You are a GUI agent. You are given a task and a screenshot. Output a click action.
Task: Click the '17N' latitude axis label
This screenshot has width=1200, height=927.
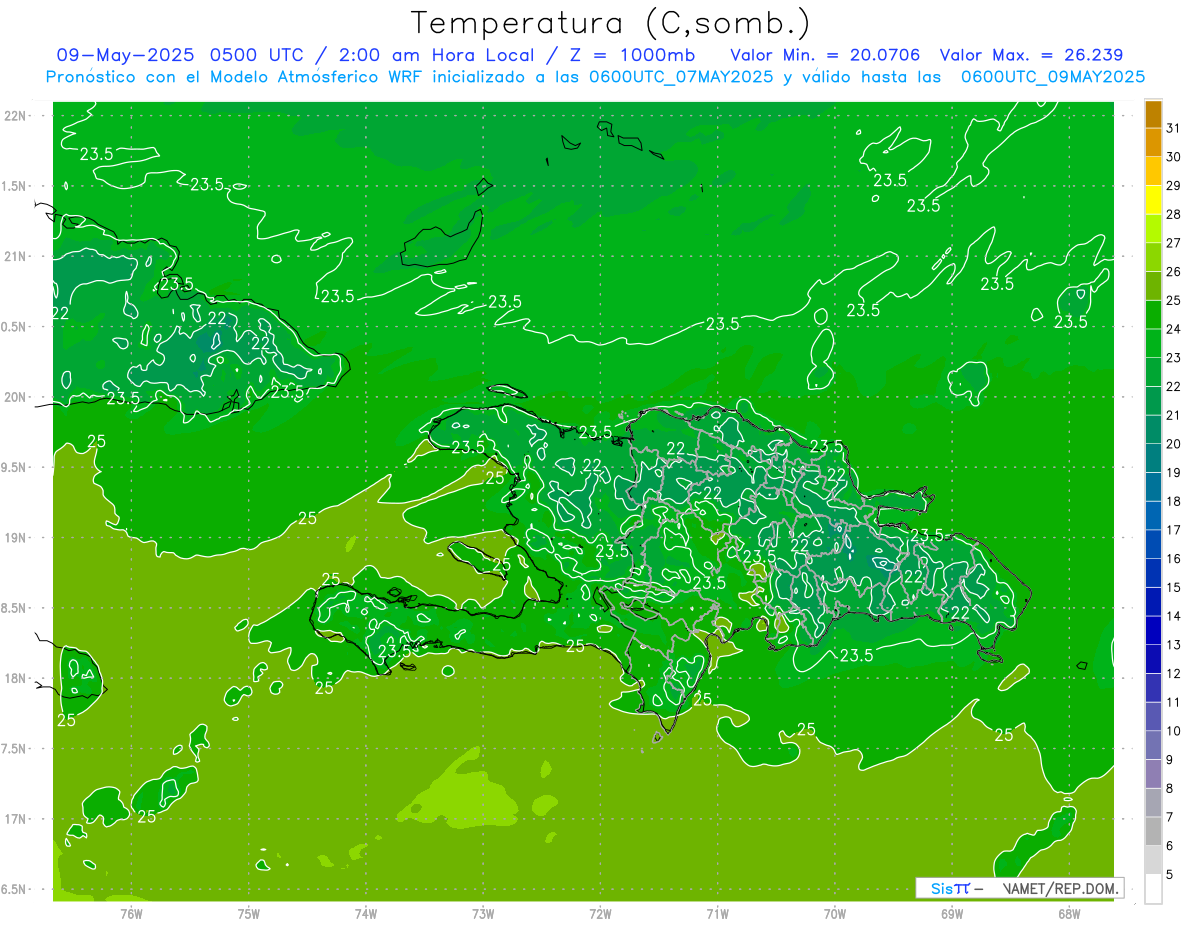[15, 819]
